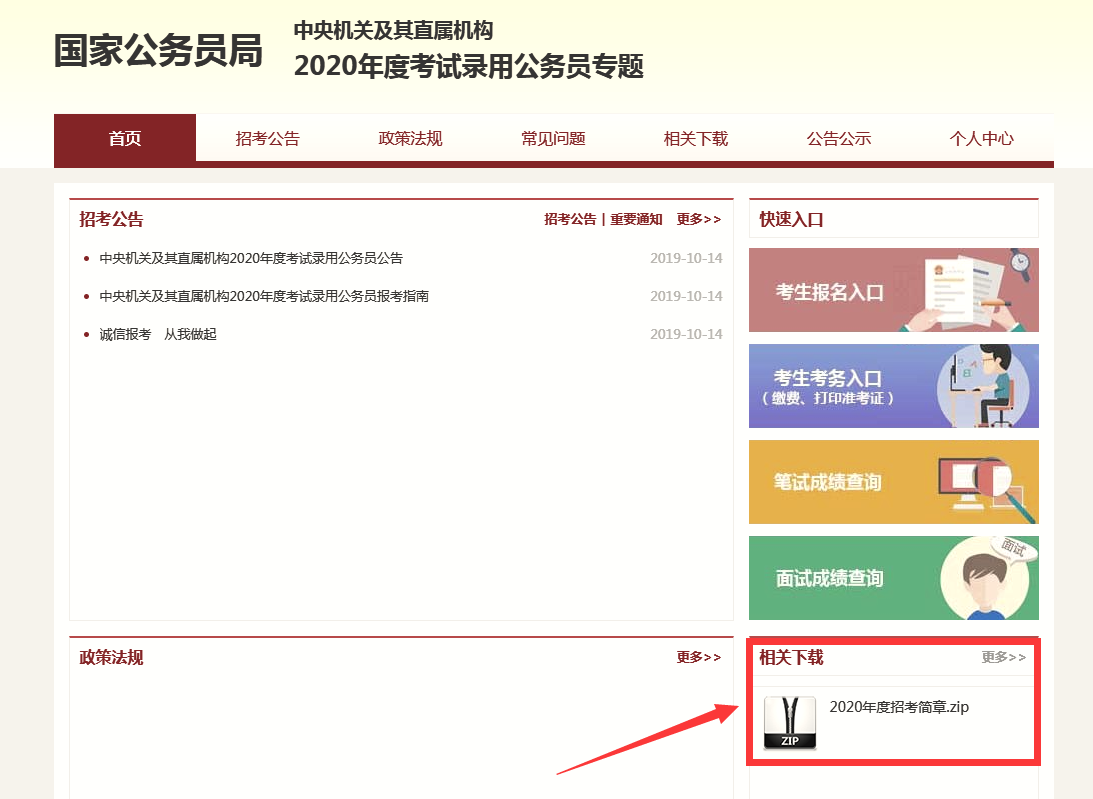Image resolution: width=1093 pixels, height=799 pixels.
Task: Open the 2020年度考试录用公务员公告 announcement
Action: point(251,258)
